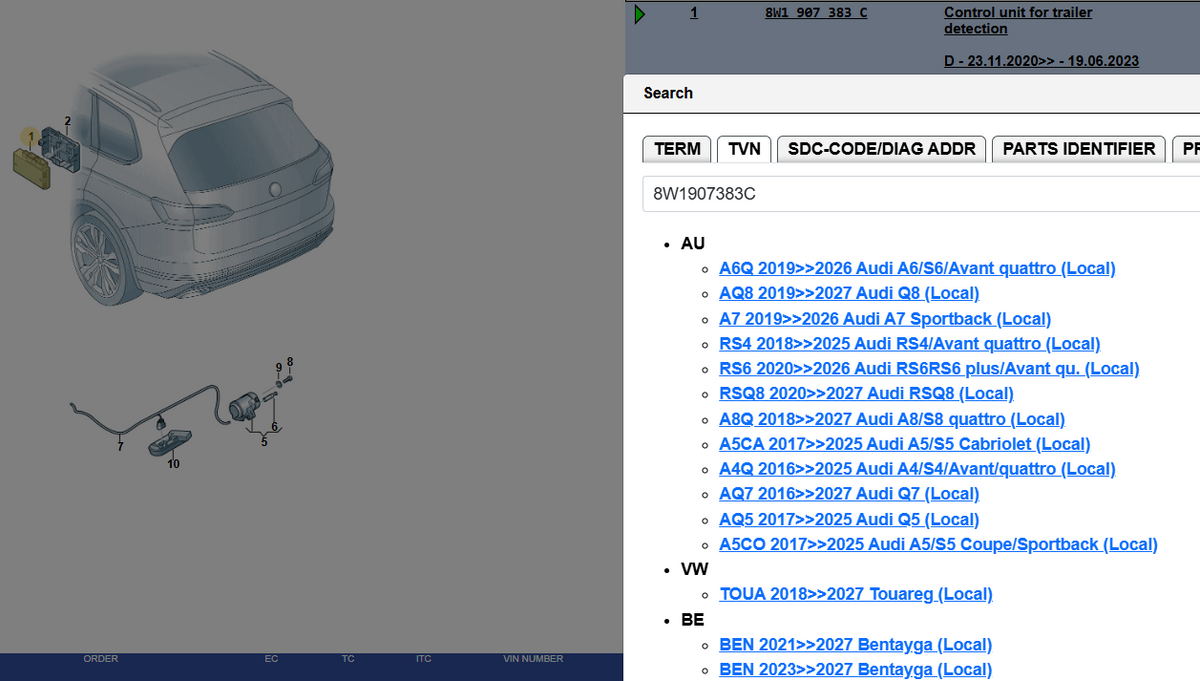Screen dimensions: 1200x681
Task: Click date range D - 23.11.2020>> - 19.06.2023
Action: click(1041, 61)
